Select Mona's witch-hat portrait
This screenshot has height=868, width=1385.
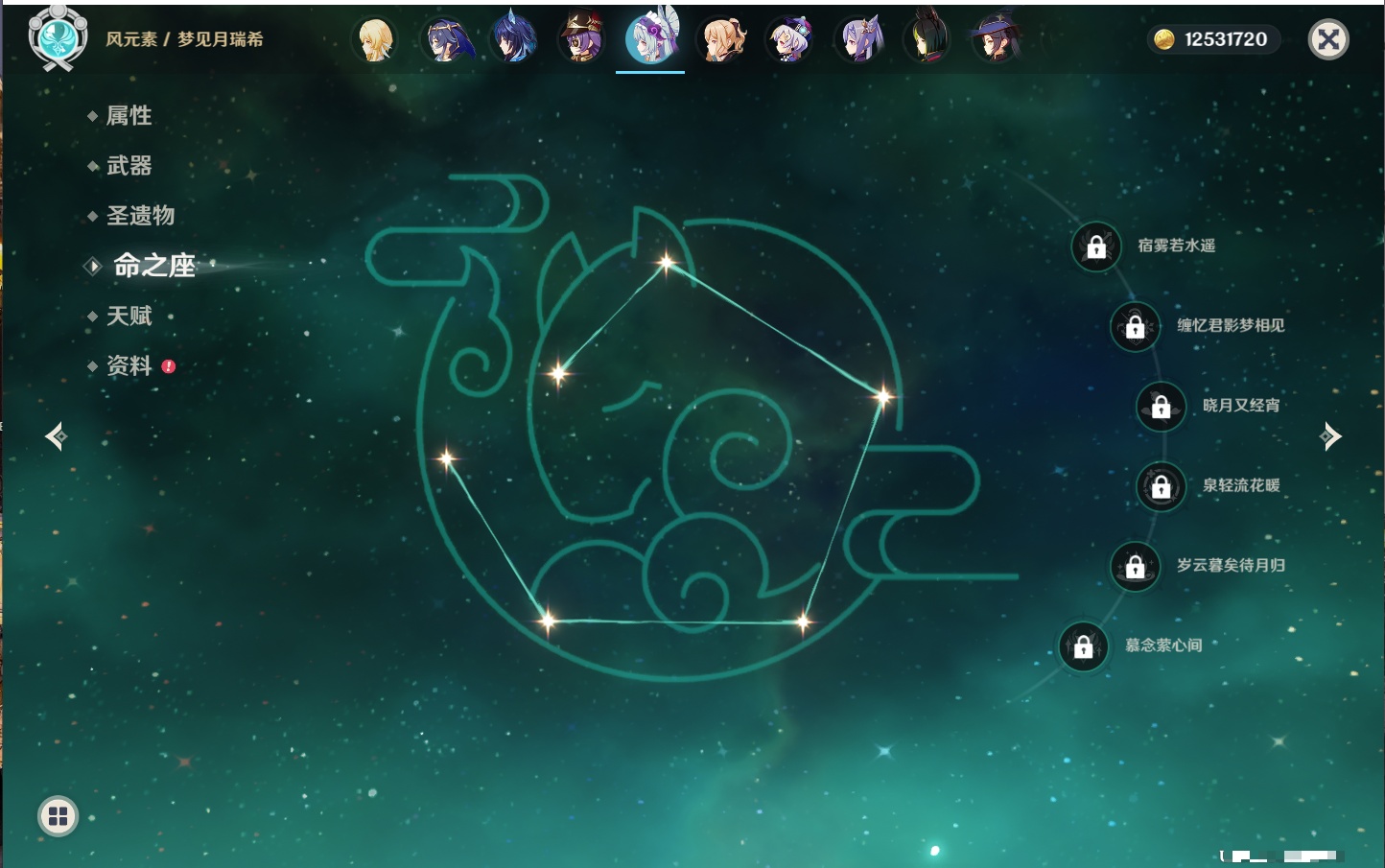point(996,40)
